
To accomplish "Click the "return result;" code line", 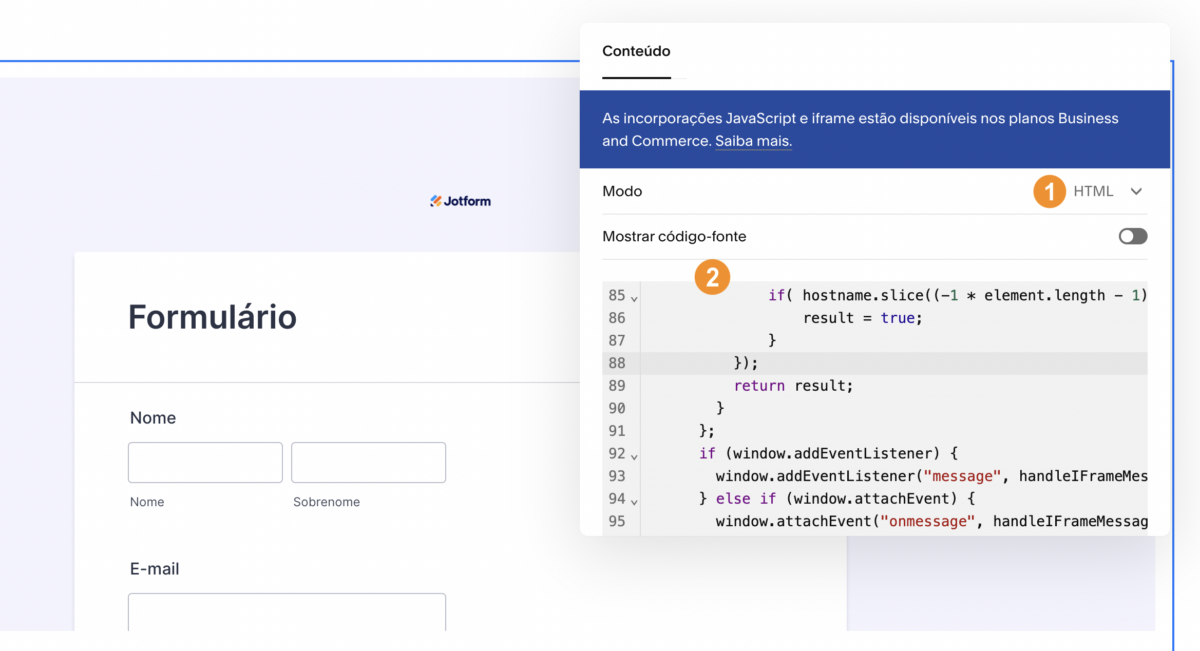I will [793, 386].
